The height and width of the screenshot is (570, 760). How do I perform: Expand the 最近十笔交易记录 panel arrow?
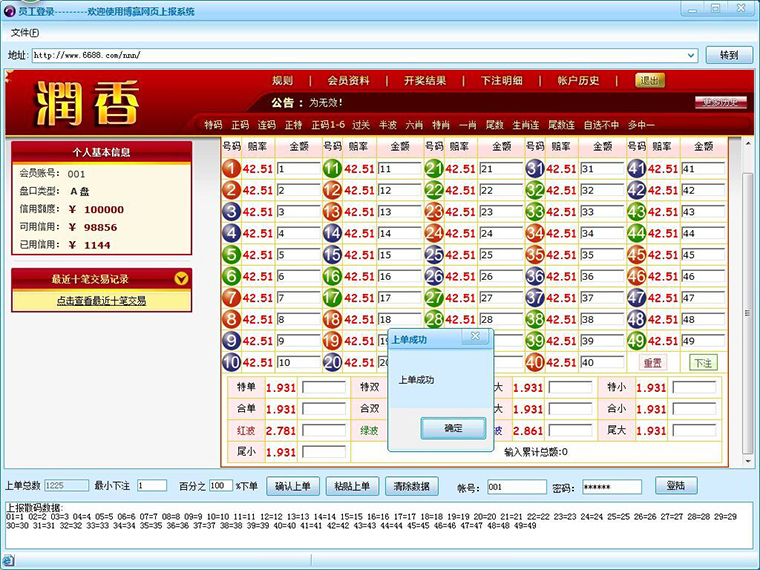coord(180,279)
